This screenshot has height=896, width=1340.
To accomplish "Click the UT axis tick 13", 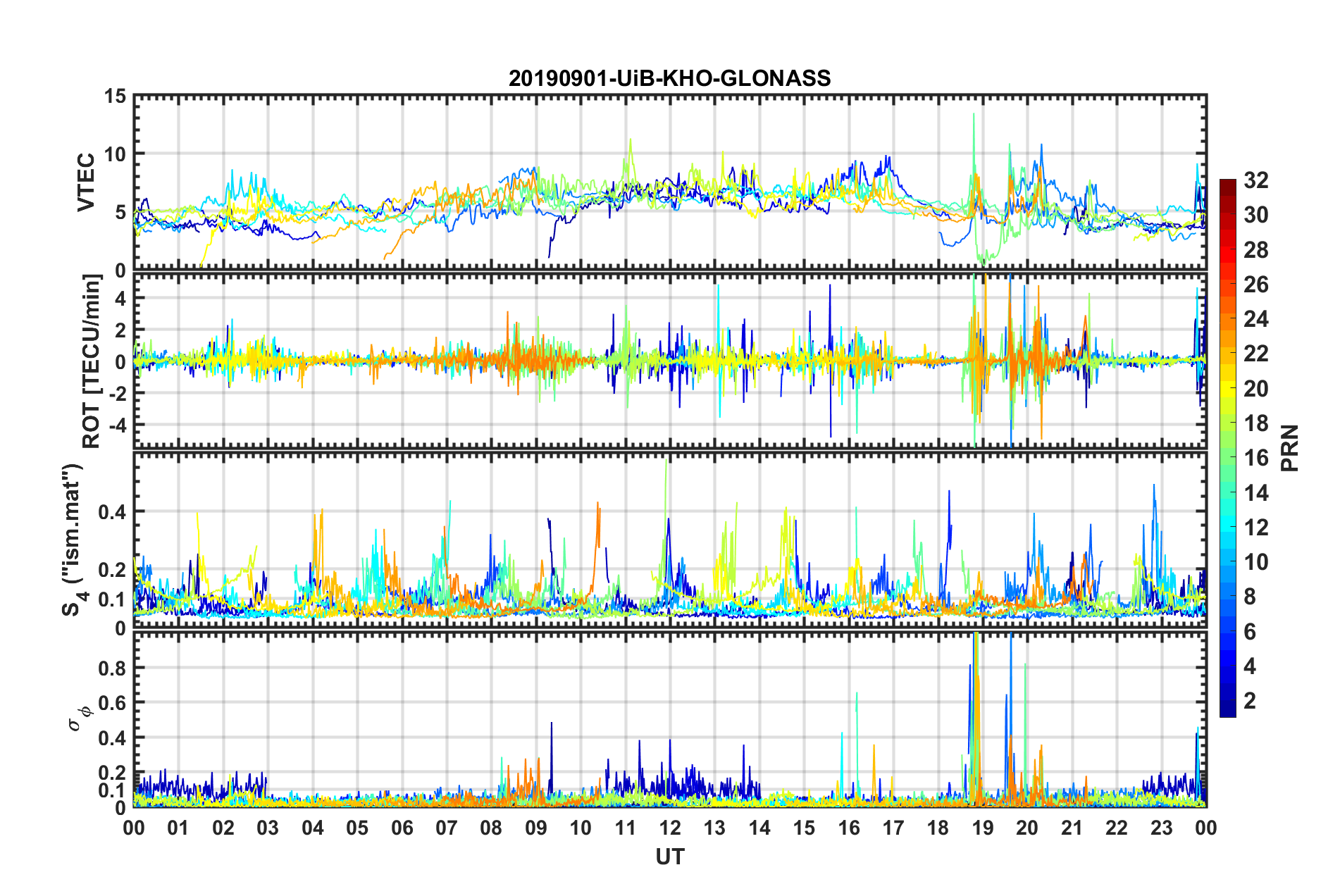I will 714,828.
